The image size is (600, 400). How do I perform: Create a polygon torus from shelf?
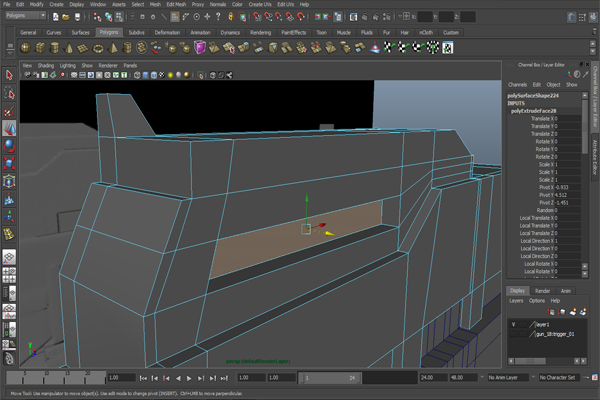coord(98,48)
